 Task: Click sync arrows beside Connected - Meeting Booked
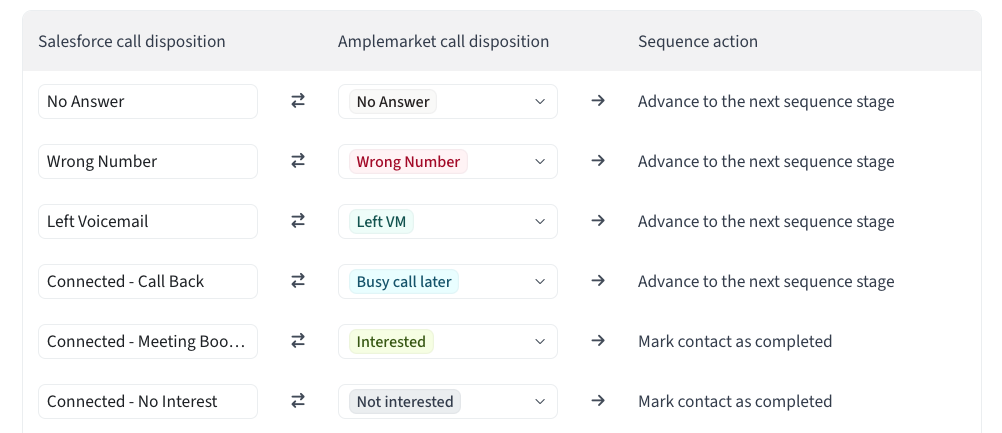(298, 341)
